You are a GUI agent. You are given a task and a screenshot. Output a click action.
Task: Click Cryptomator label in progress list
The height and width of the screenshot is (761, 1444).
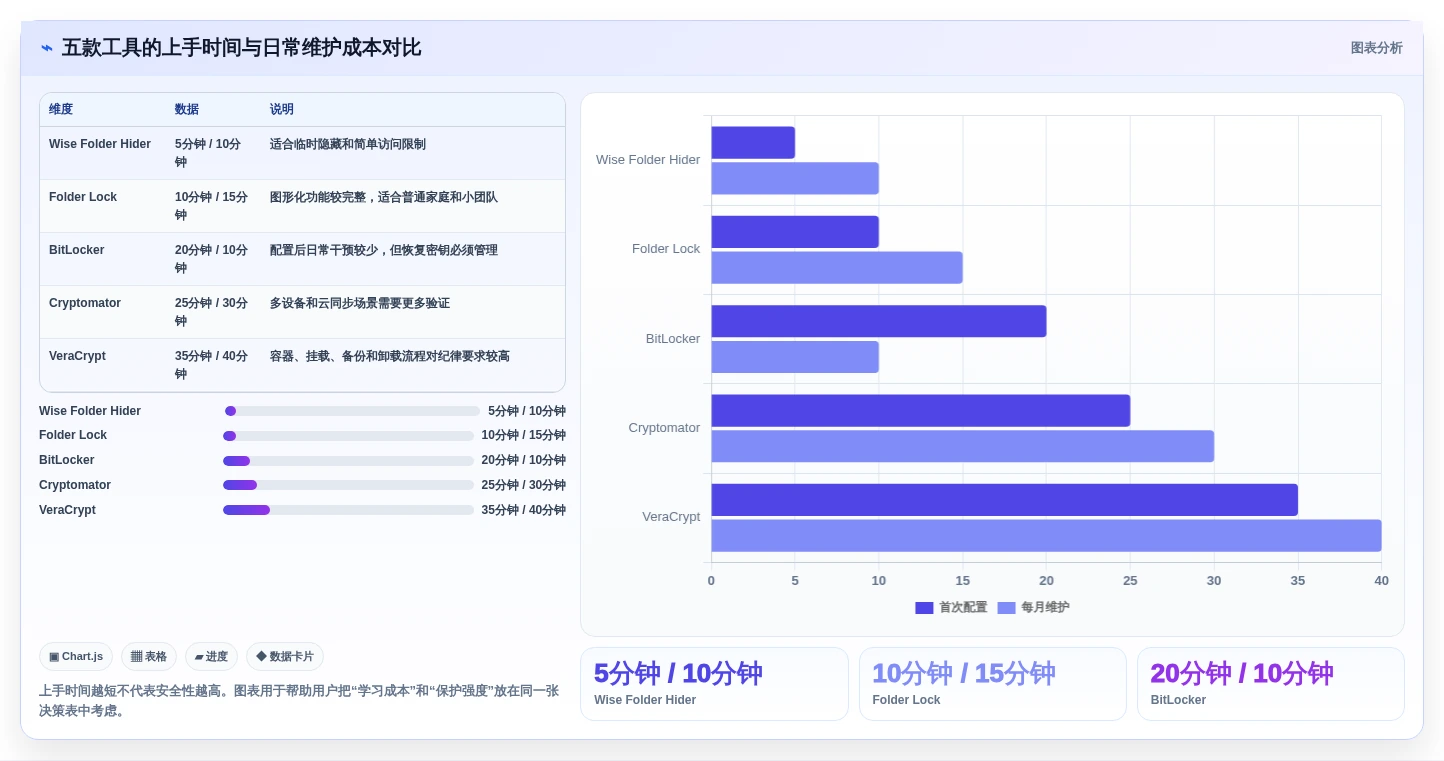point(75,485)
